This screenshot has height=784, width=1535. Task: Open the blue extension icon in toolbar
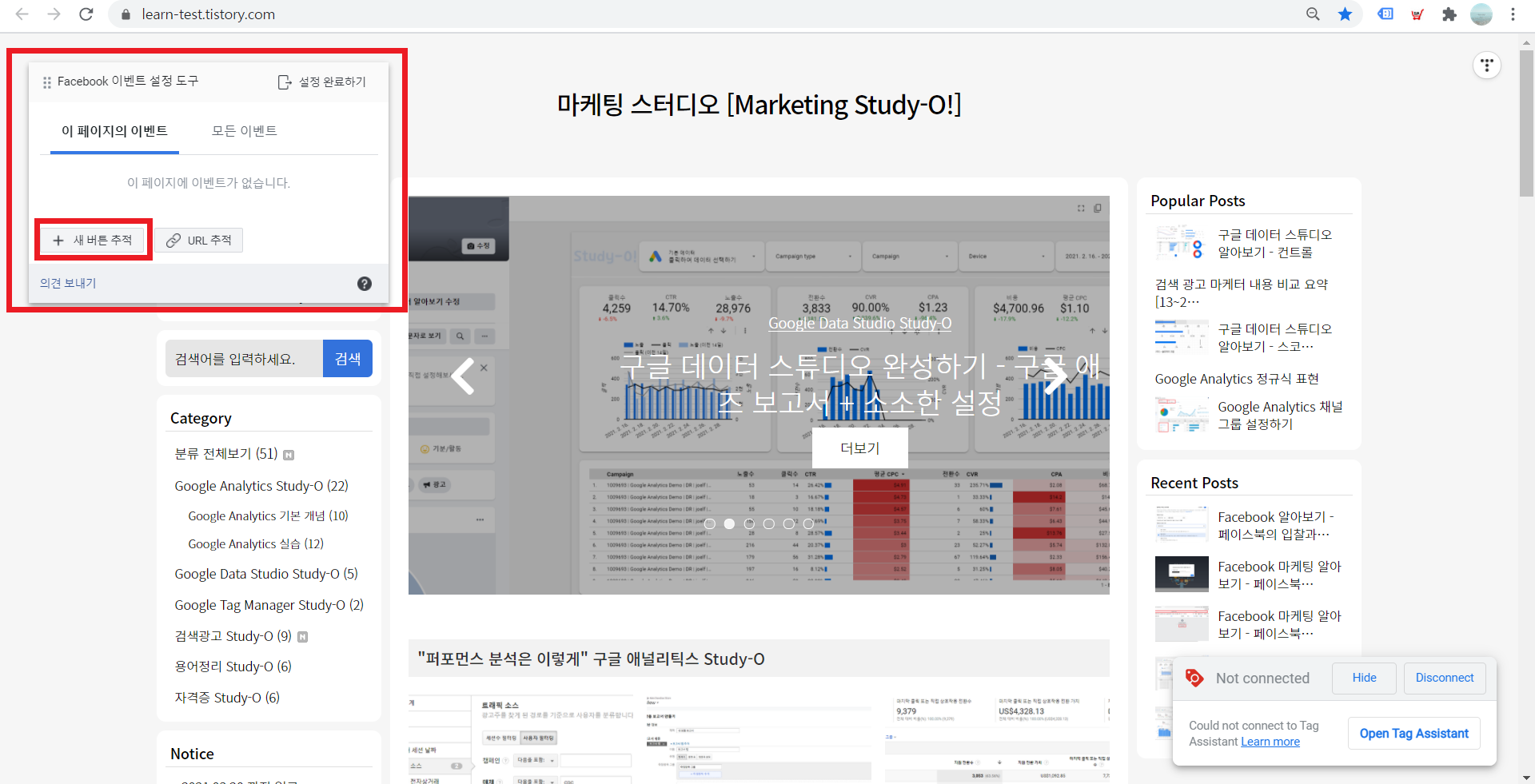[x=1385, y=14]
